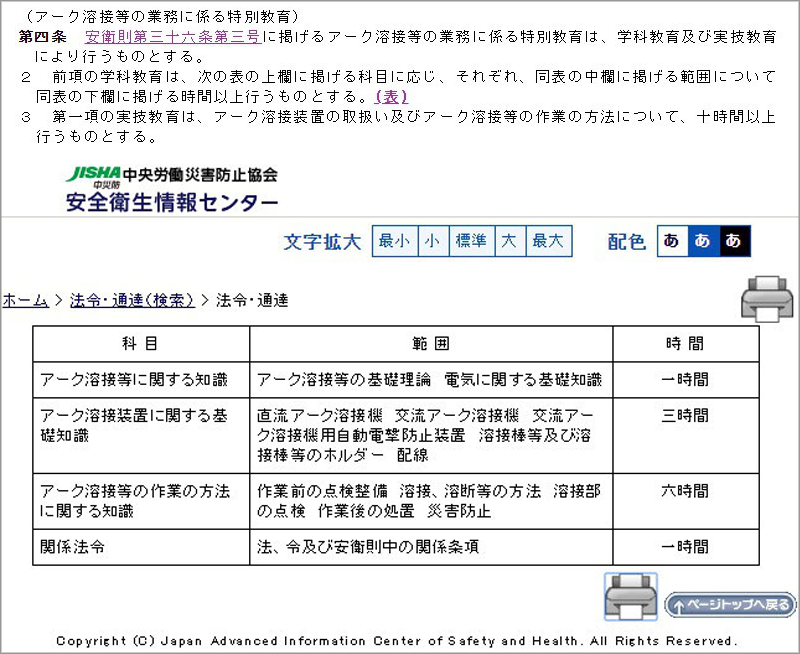Open the (表) link
This screenshot has height=654, width=800.
pos(391,96)
